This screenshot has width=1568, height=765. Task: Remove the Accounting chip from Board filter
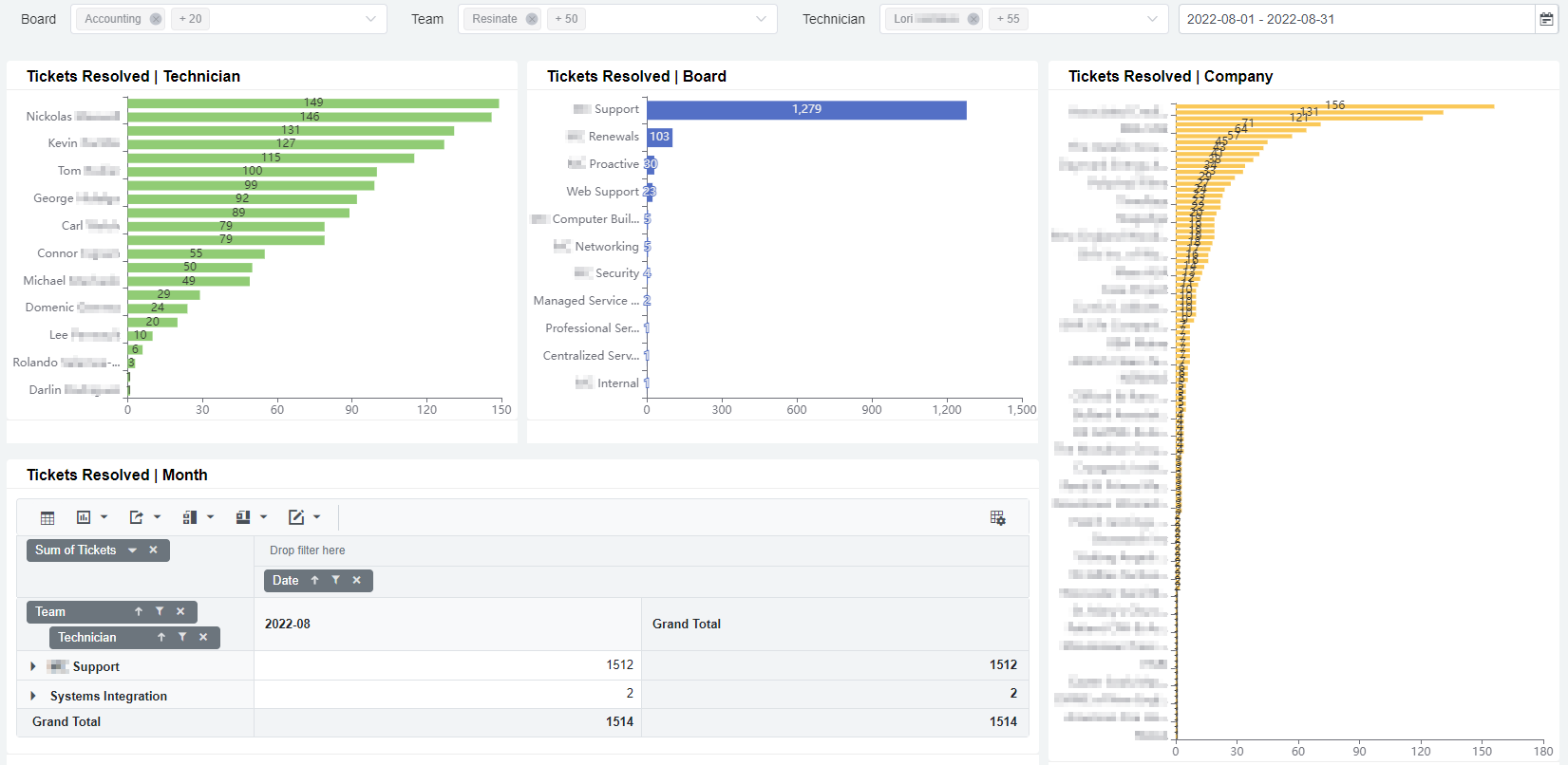point(156,19)
